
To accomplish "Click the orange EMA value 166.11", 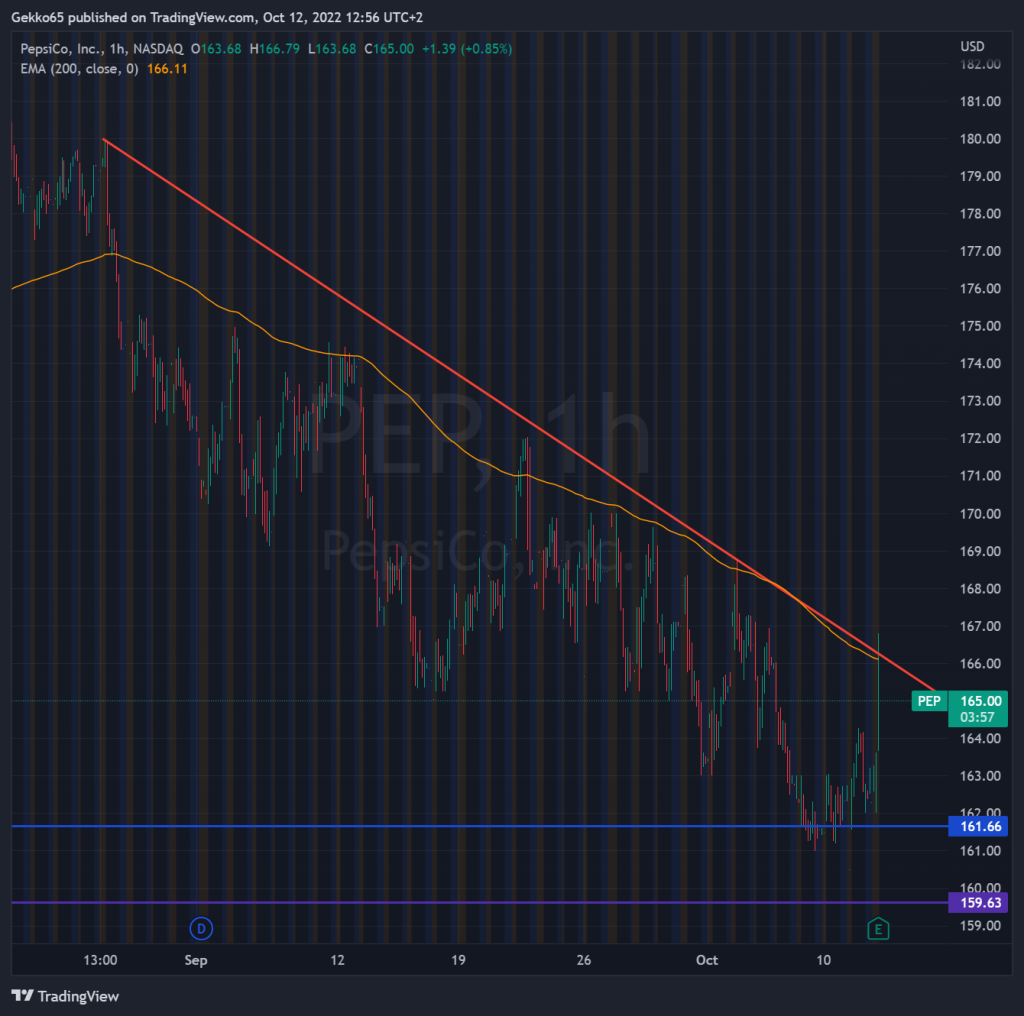I will [x=166, y=68].
